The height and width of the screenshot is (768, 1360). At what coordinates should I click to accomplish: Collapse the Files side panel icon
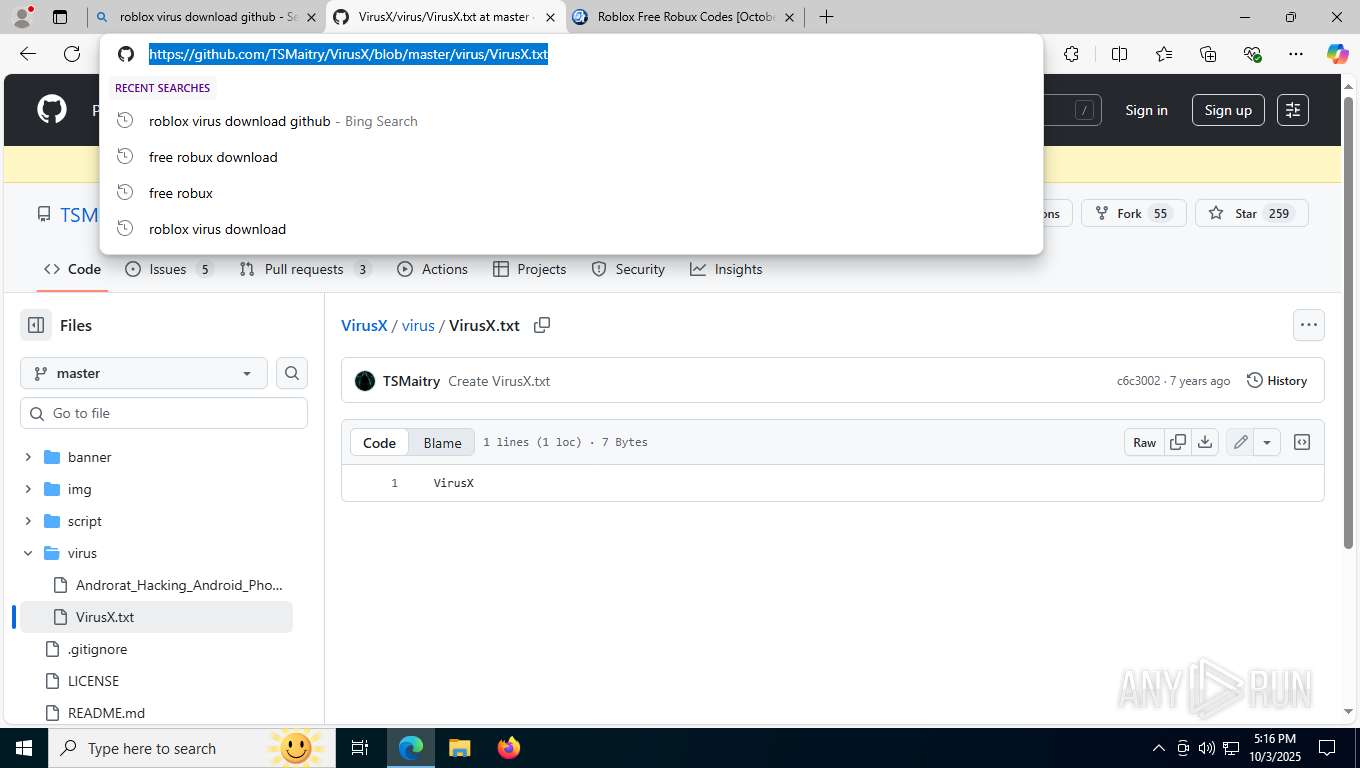(36, 325)
